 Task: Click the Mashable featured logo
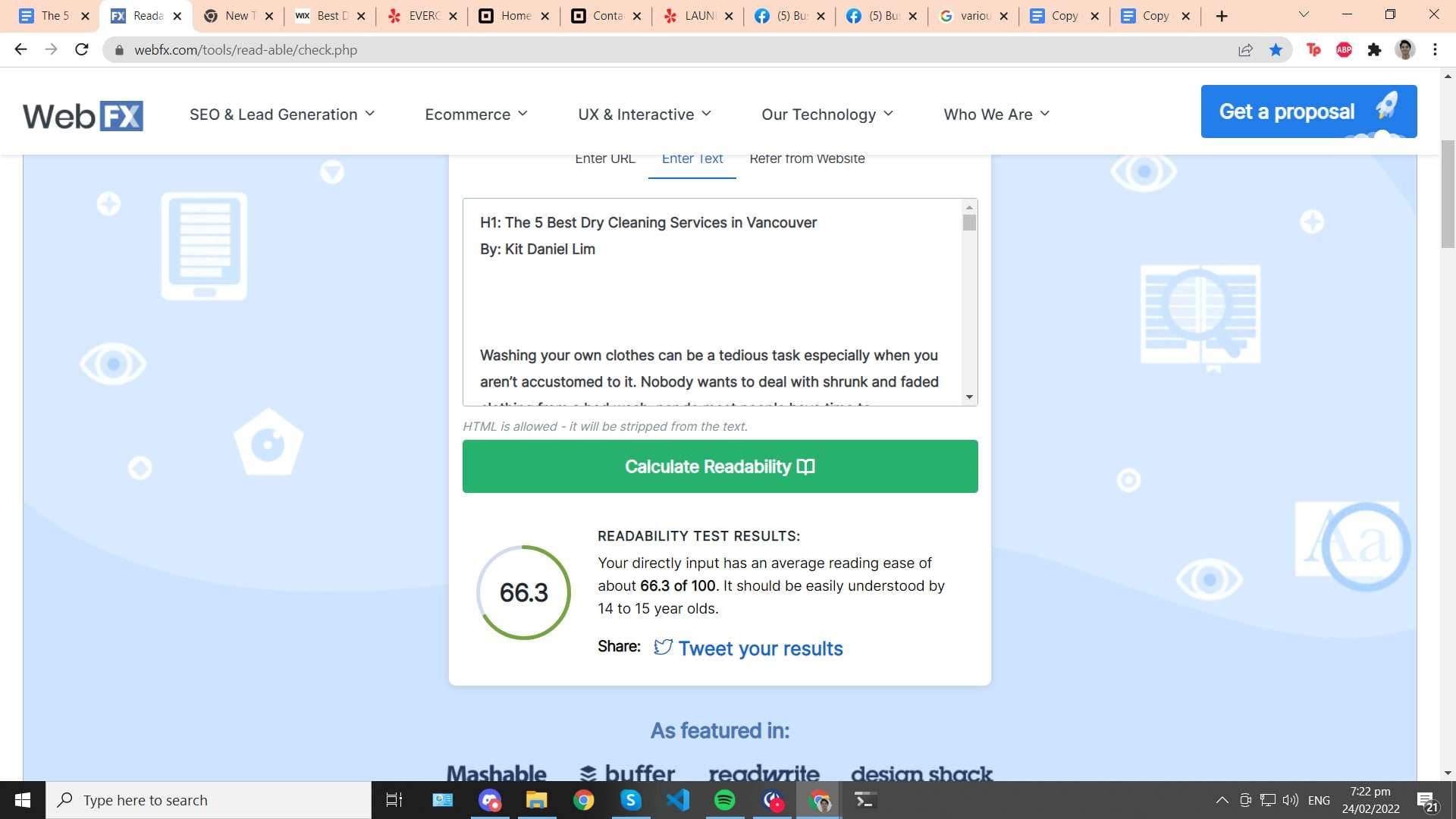[496, 773]
